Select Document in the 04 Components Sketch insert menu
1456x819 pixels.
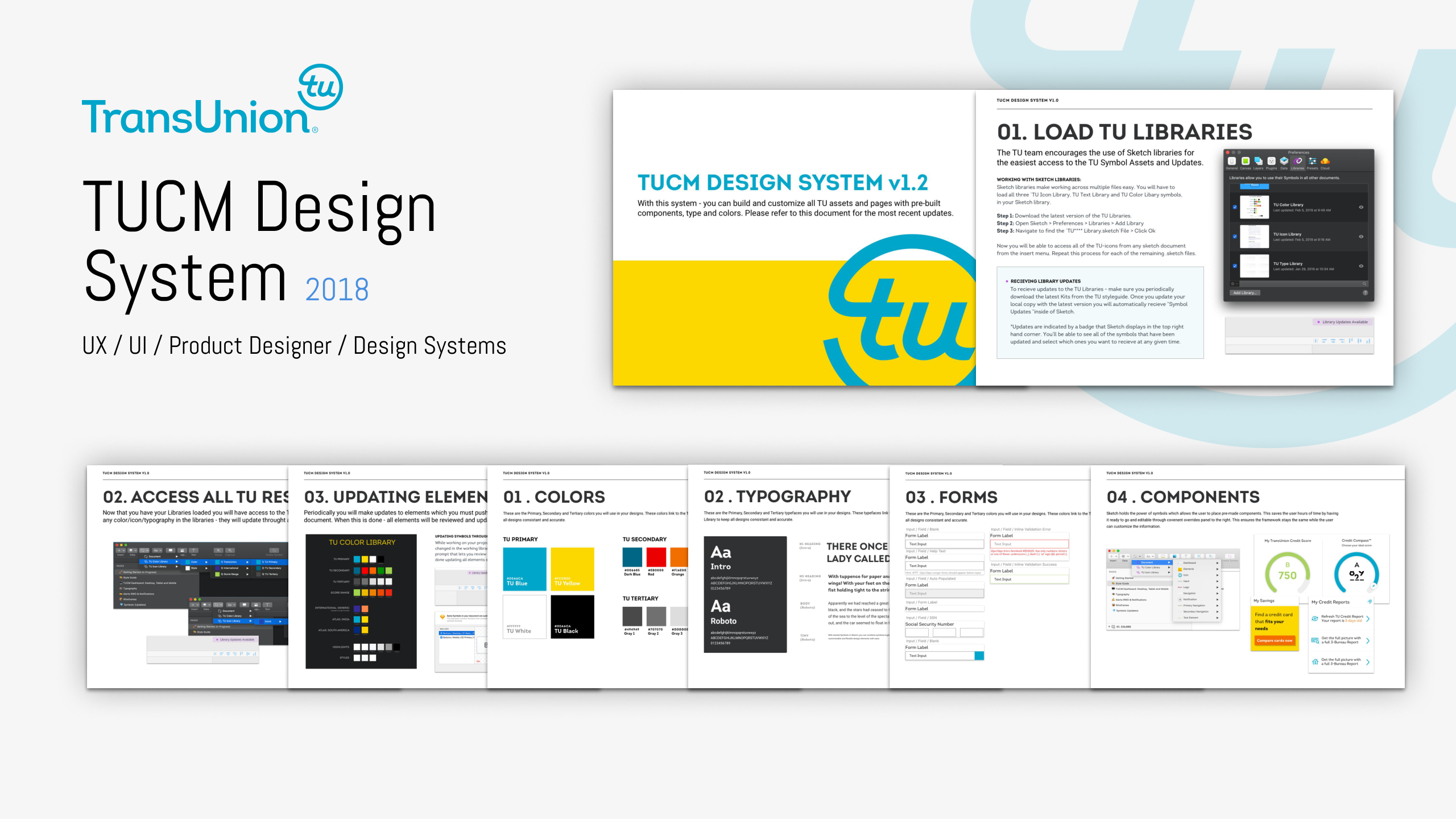pyautogui.click(x=1152, y=562)
